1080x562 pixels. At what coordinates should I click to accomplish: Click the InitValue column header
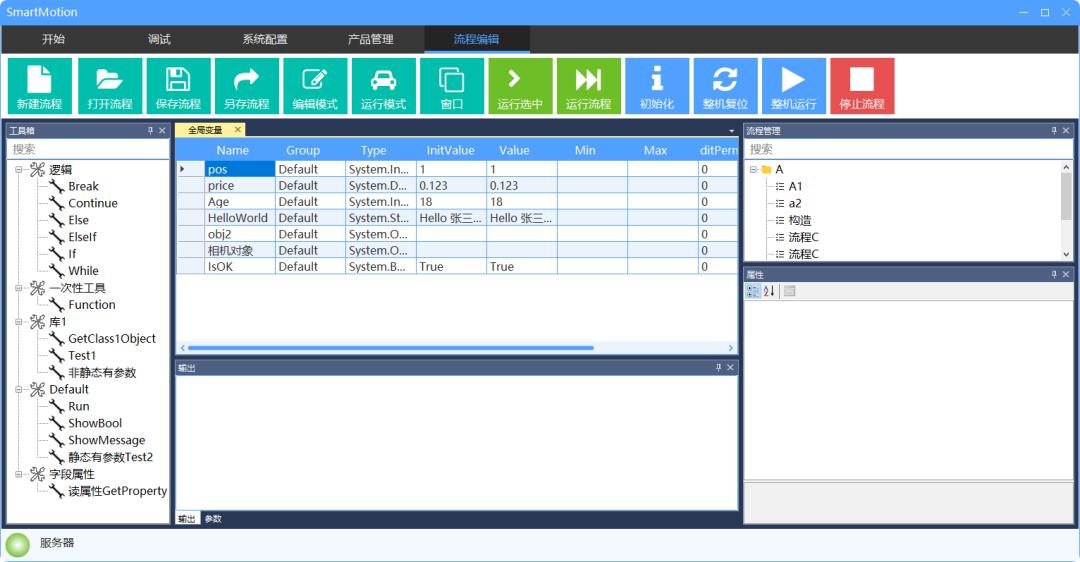pyautogui.click(x=450, y=150)
